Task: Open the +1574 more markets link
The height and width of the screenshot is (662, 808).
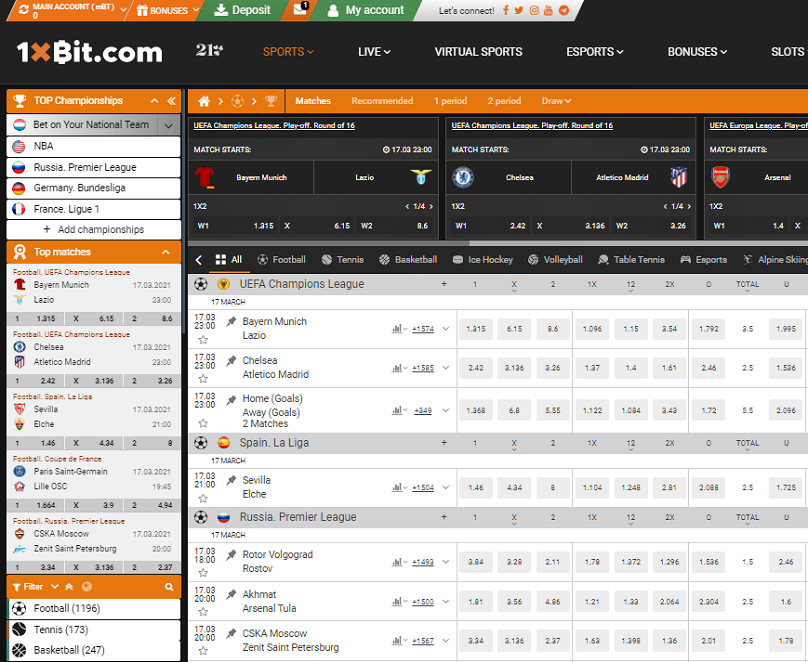Action: click(423, 329)
